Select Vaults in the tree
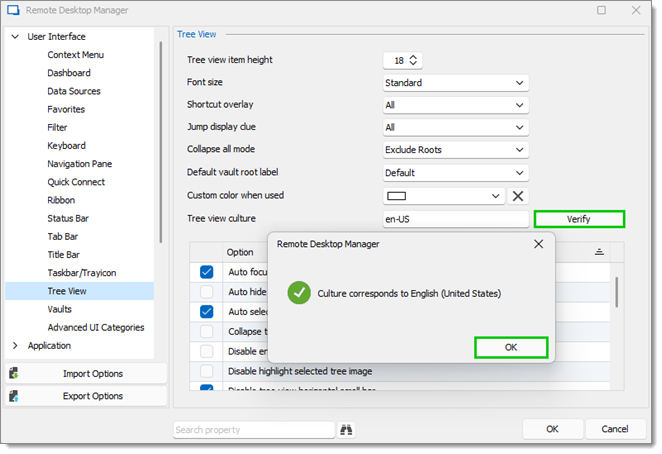The image size is (662, 454). 60,309
